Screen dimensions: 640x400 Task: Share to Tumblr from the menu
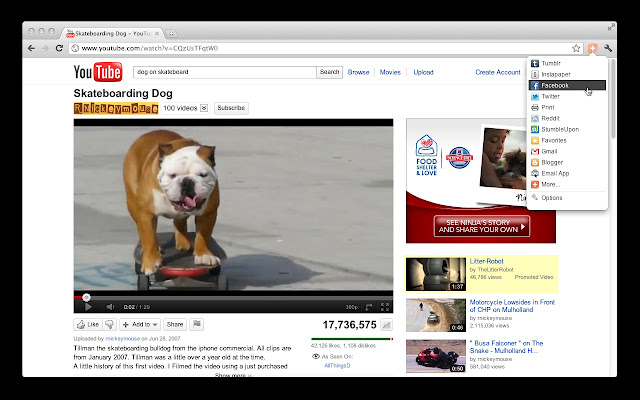(567, 63)
